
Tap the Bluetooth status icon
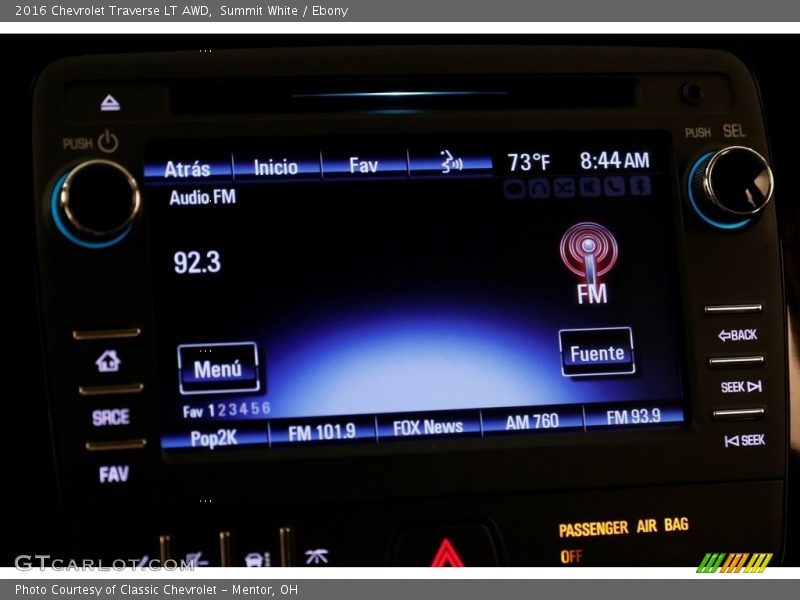click(x=640, y=186)
